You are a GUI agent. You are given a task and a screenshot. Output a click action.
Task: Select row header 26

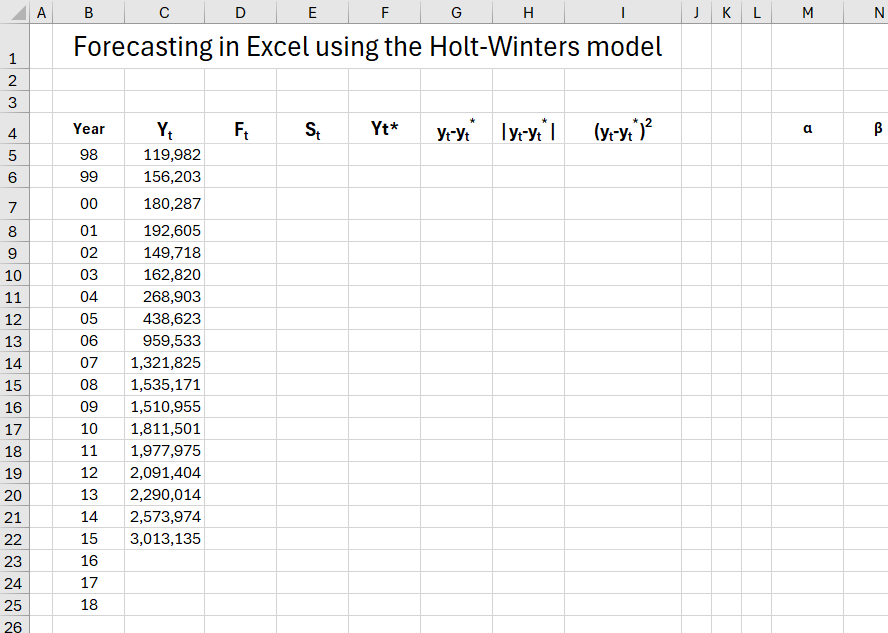tap(14, 625)
